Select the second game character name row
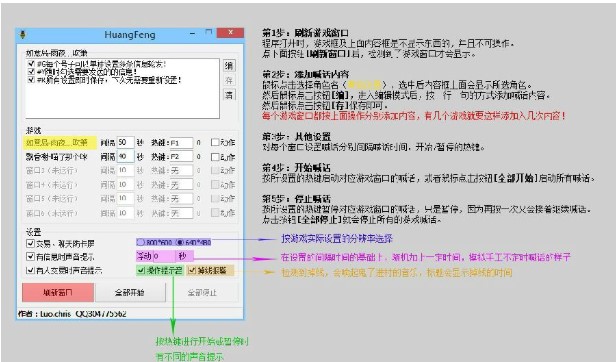The width and height of the screenshot is (616, 362). tap(56, 157)
